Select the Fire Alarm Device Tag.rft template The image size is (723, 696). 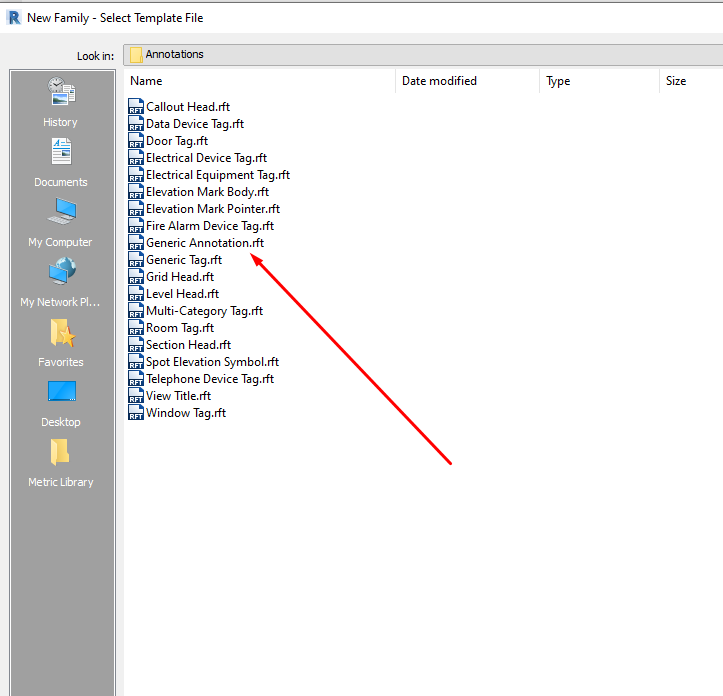coord(210,226)
